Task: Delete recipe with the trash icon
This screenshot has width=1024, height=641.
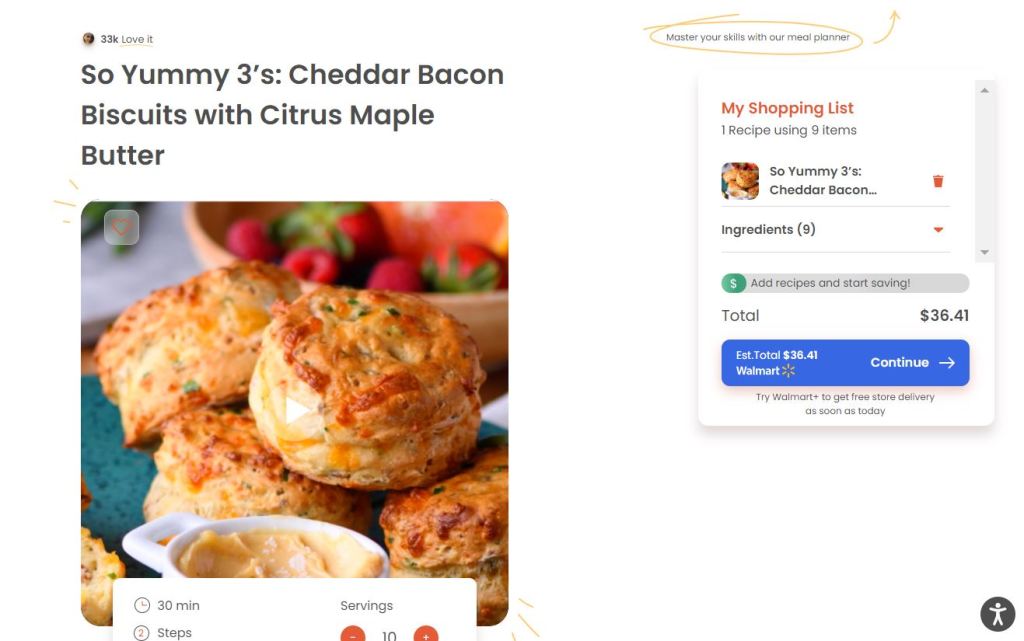Action: (x=938, y=181)
